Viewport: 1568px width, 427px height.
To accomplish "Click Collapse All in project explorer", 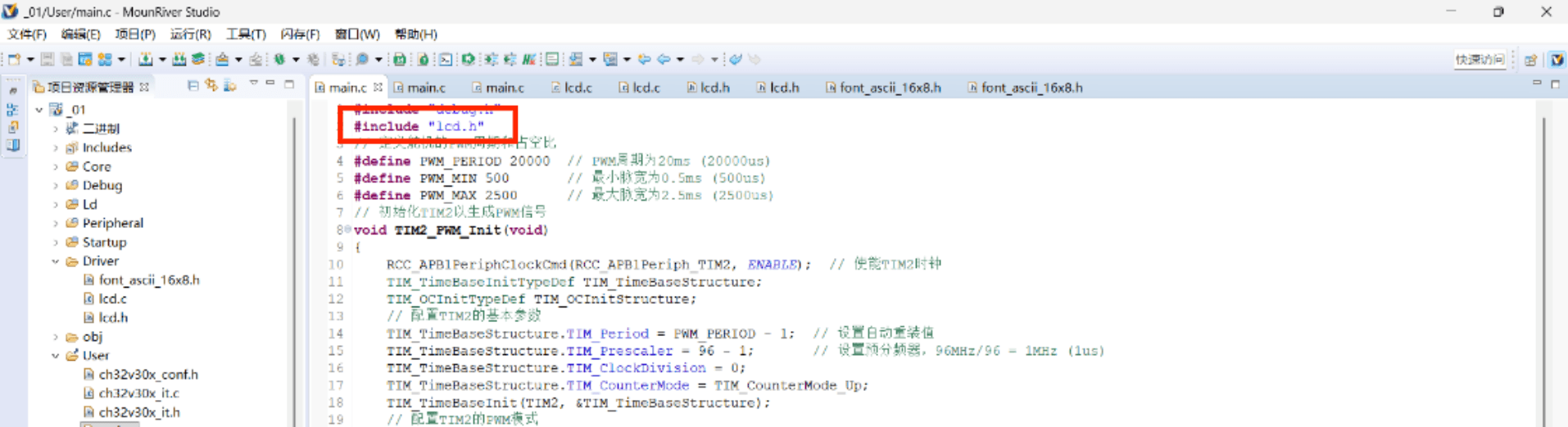I will 193,85.
